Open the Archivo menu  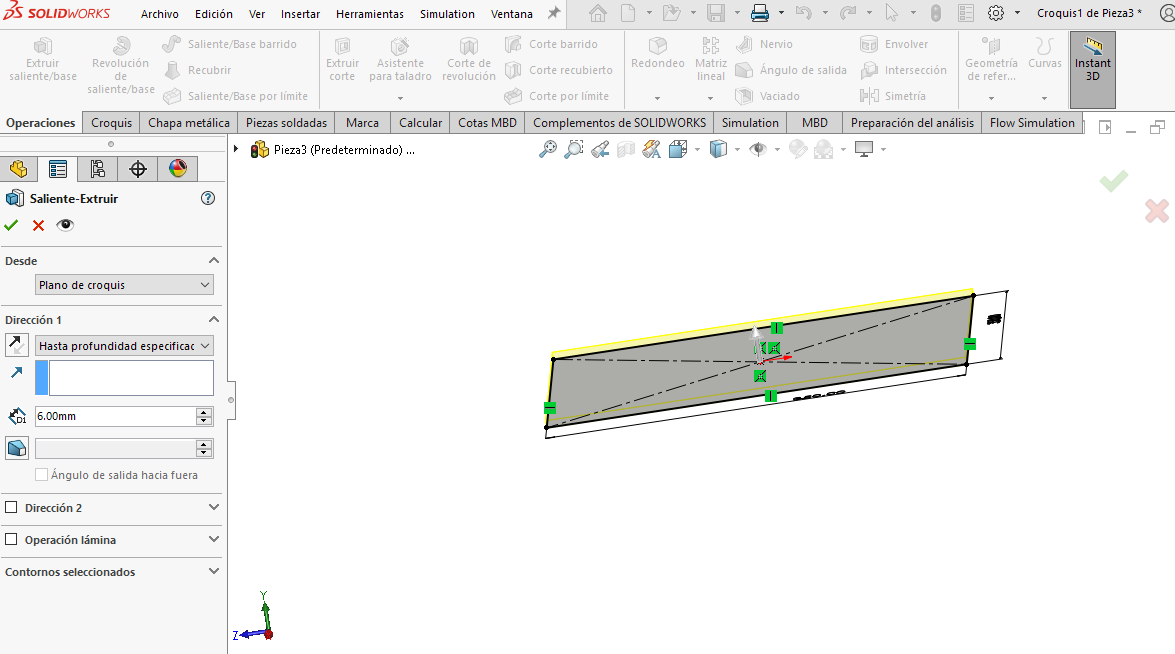pyautogui.click(x=160, y=13)
